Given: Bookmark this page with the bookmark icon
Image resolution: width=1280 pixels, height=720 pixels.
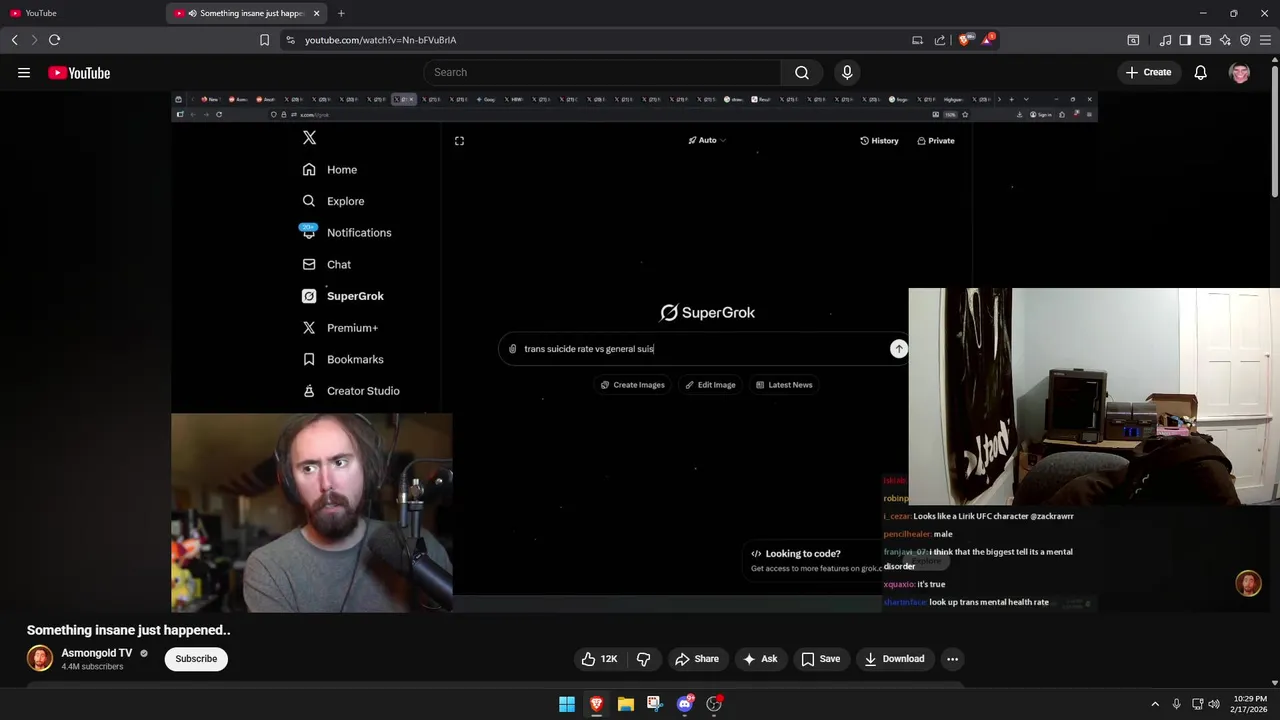Looking at the screenshot, I should [264, 40].
